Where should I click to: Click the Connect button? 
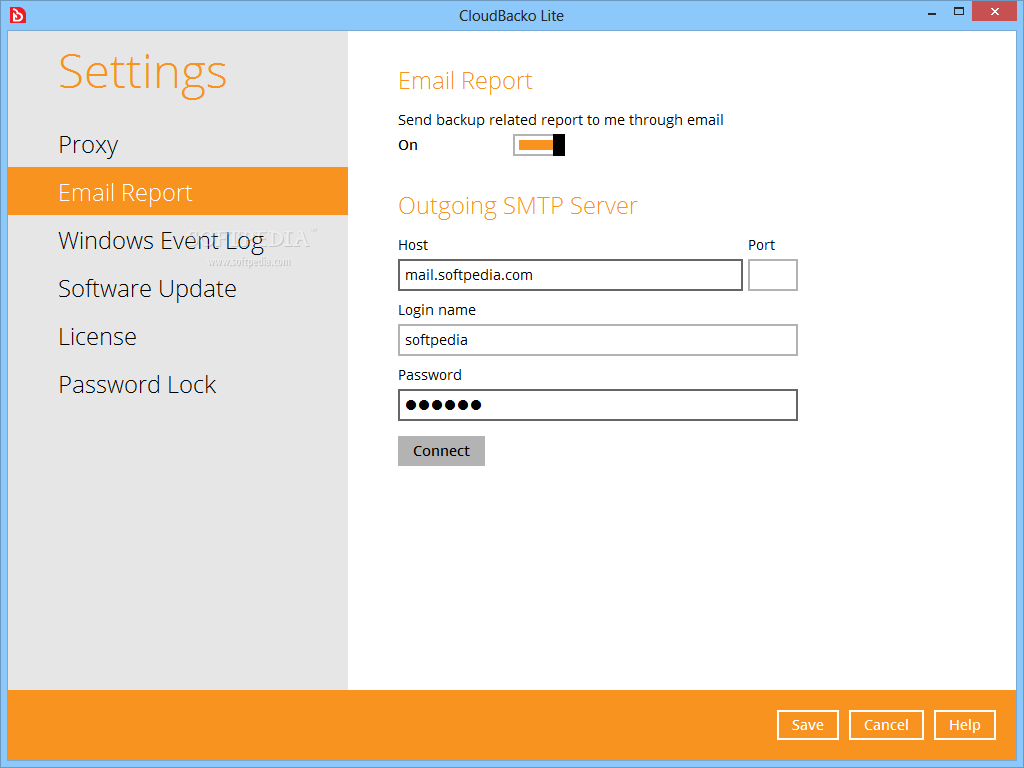click(441, 451)
